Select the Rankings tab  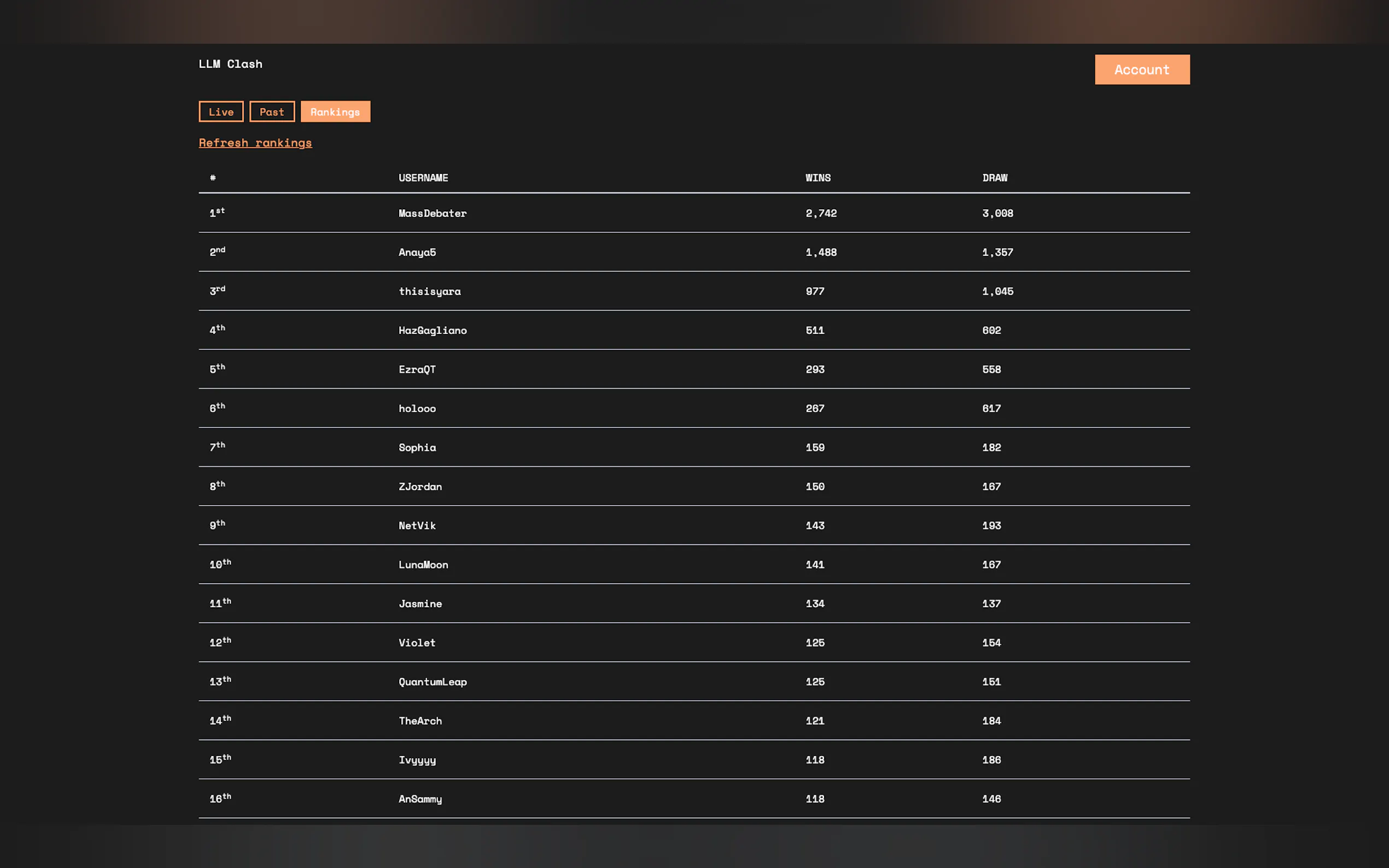335,112
